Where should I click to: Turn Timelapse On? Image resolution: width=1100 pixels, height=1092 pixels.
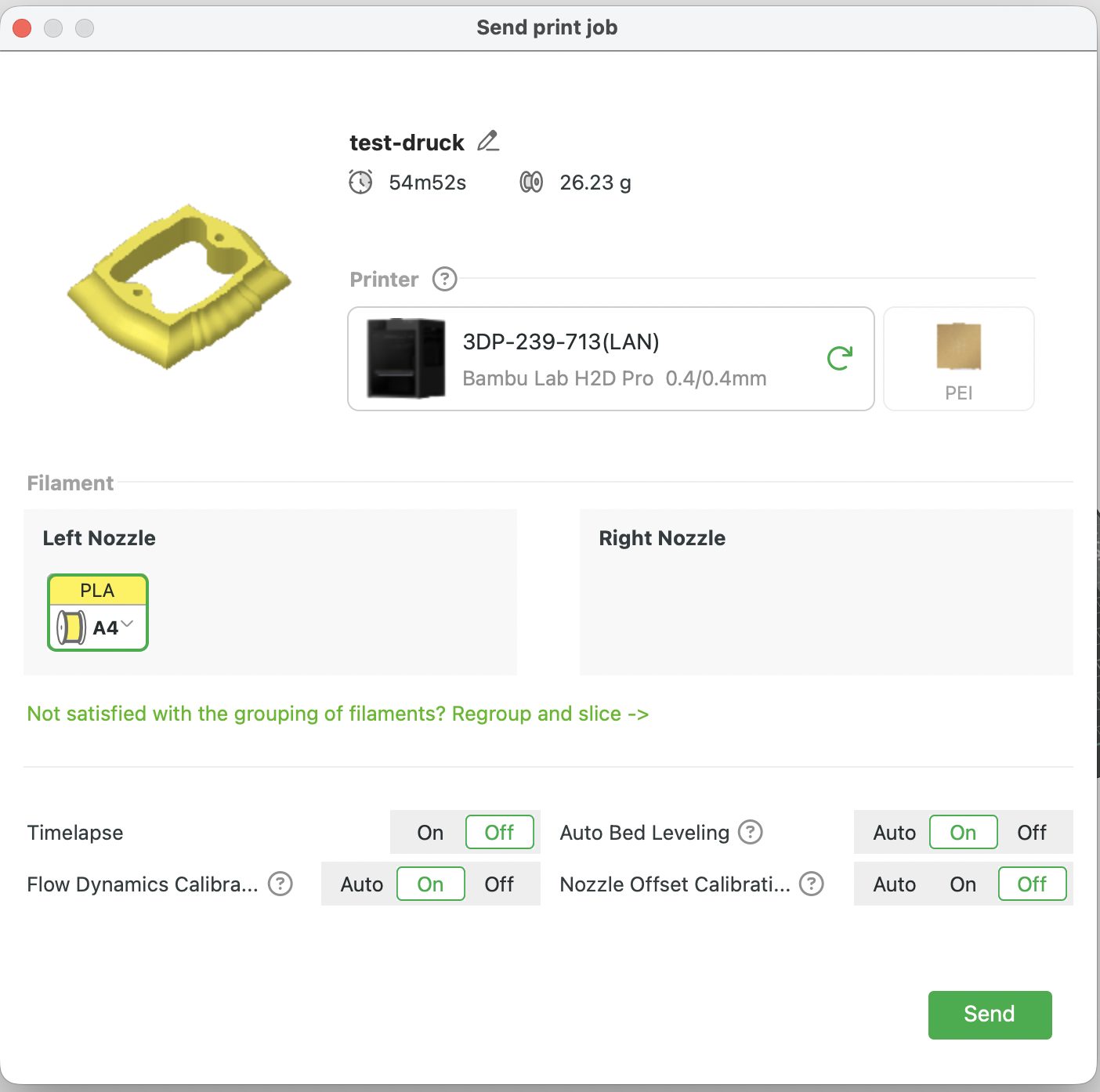tap(430, 832)
